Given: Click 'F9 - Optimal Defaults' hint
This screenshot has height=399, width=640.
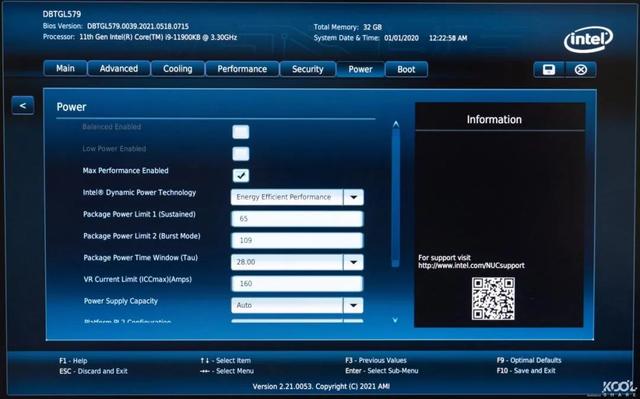Looking at the screenshot, I should coord(529,360).
